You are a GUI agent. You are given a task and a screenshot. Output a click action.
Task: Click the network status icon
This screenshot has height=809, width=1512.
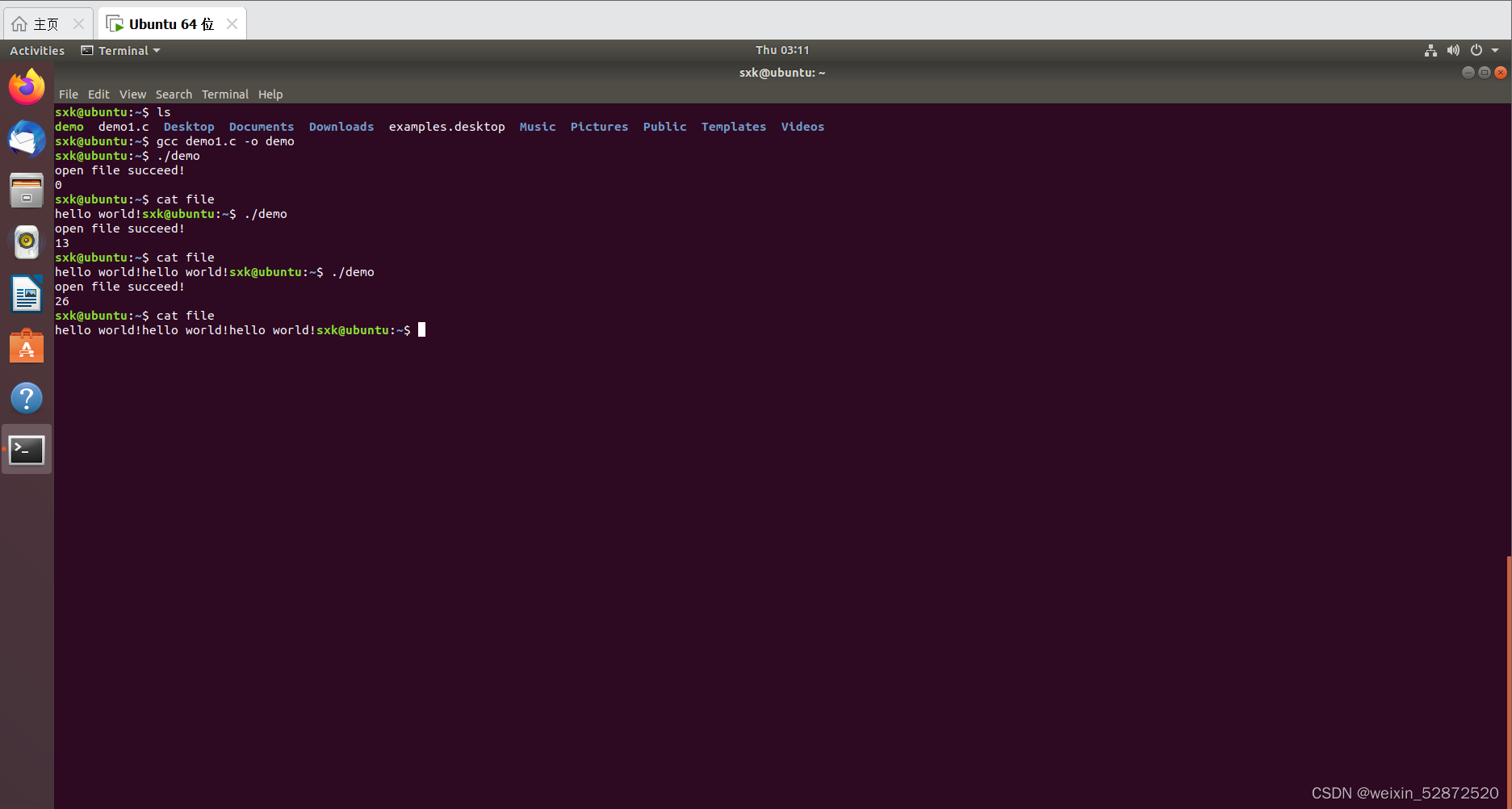tap(1430, 49)
